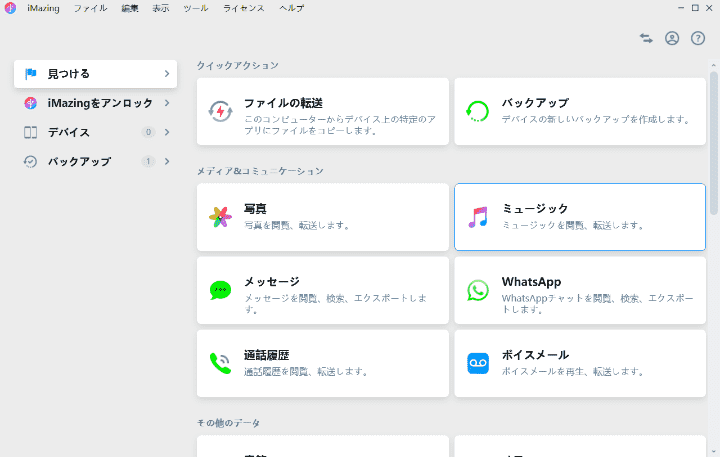Open the ミュージック card title

[535, 209]
